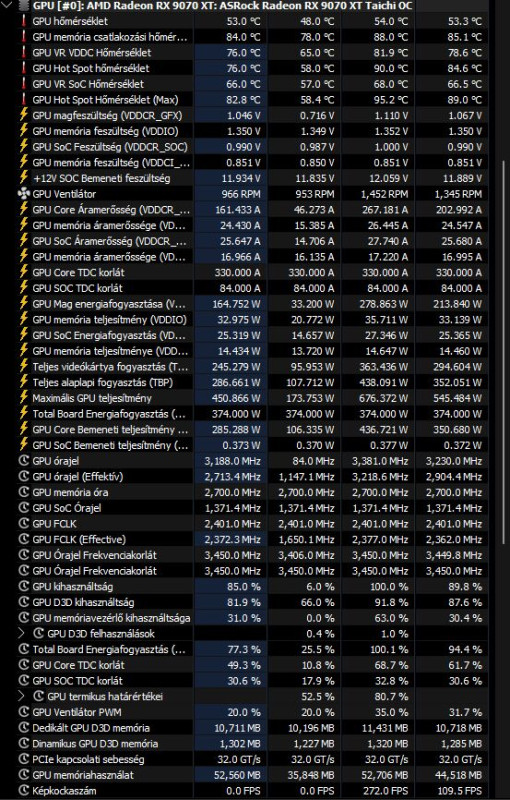
Task: Click lightning icon of Teljes alaplapi fogyasztás (TBP)
Action: [x=23, y=383]
